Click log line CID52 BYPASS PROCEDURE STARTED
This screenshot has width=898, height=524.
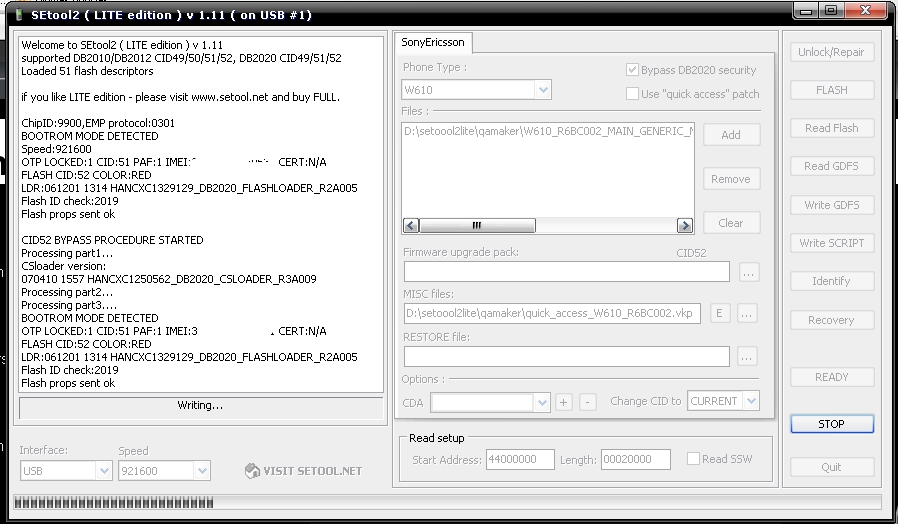(112, 240)
